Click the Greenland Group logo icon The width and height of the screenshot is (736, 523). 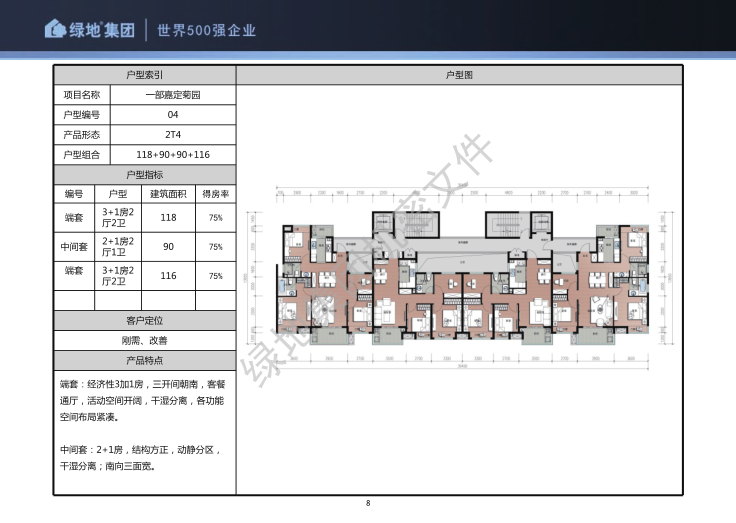pyautogui.click(x=56, y=29)
